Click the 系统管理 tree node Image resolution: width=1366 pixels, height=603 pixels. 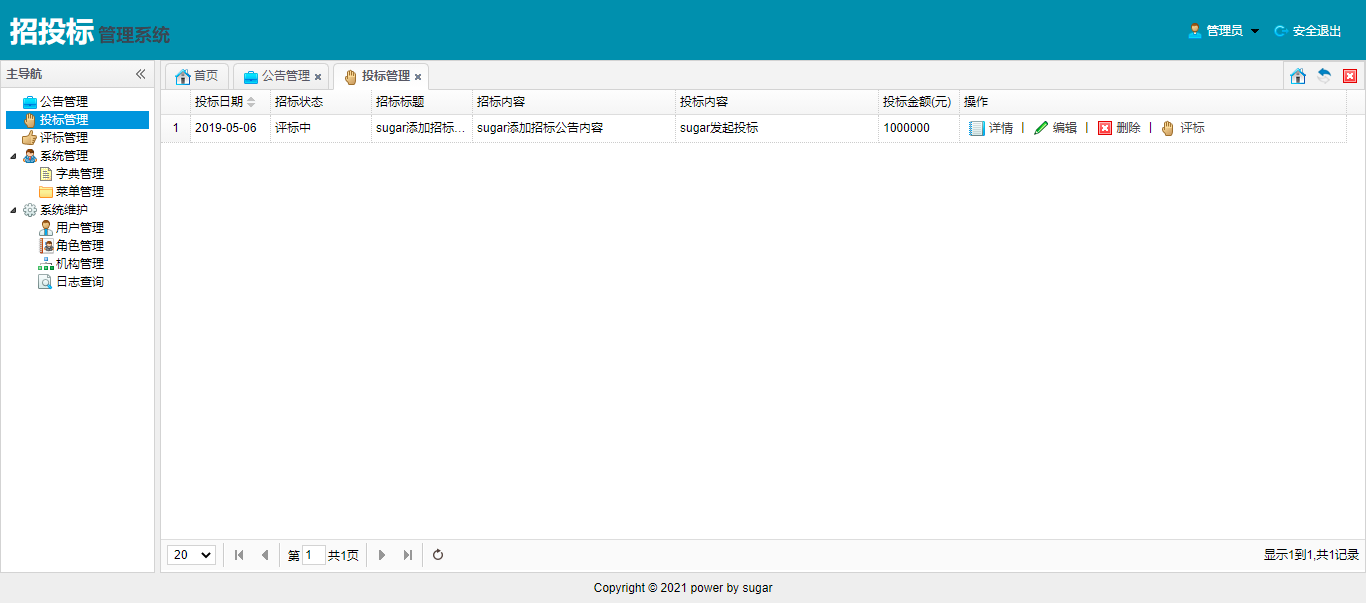point(64,156)
